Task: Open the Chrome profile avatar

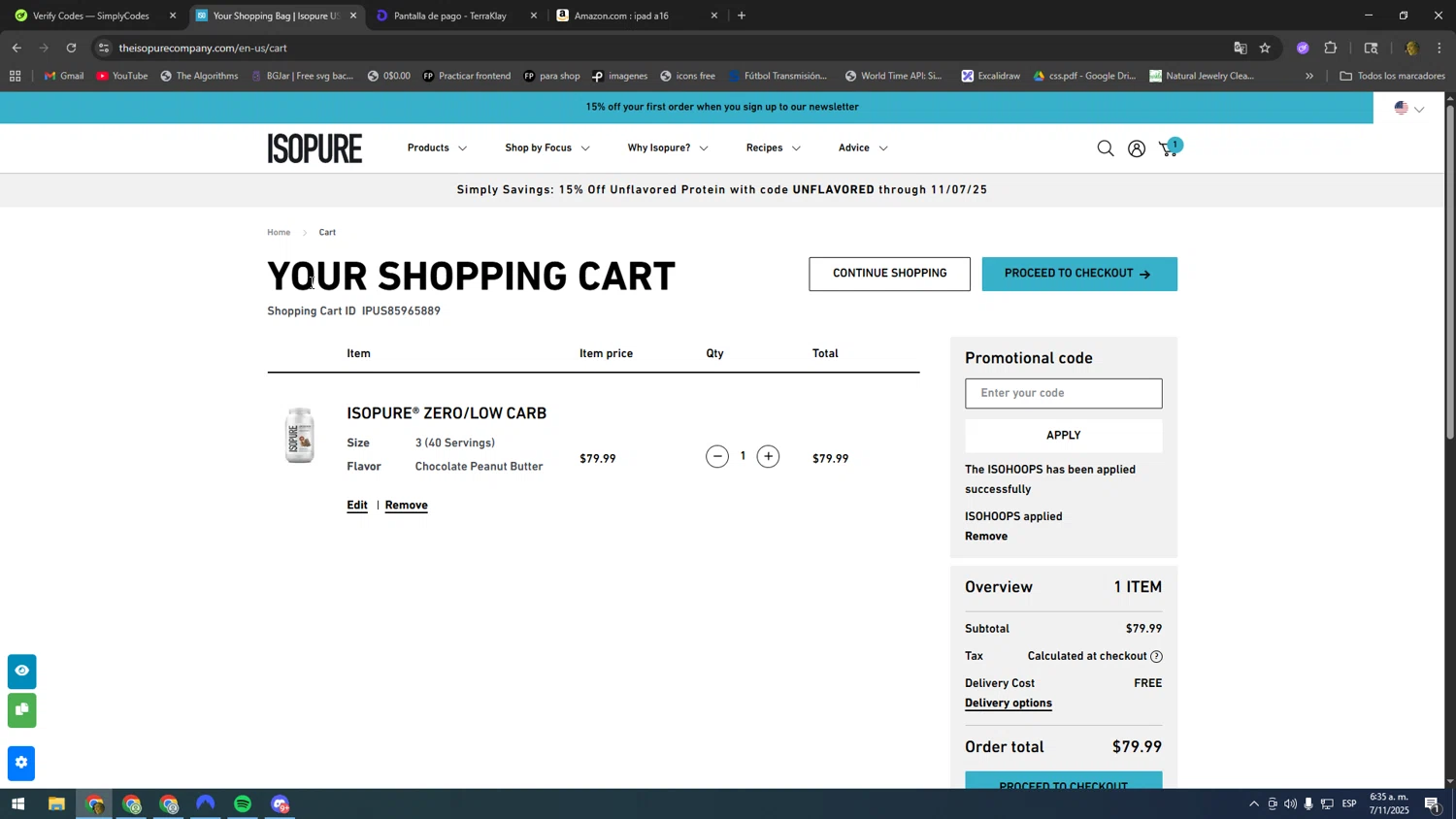Action: [x=1411, y=48]
